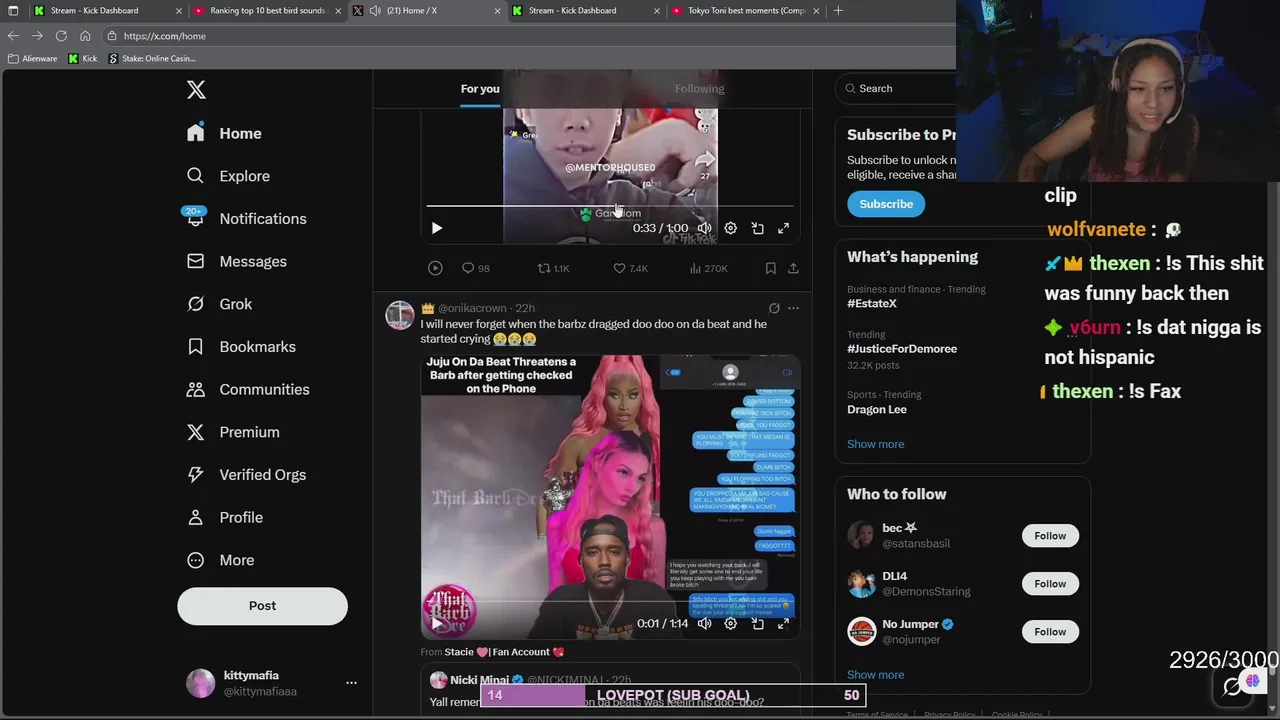1280x720 pixels.
Task: Open the @onikacrown profile avatar
Action: tap(400, 314)
